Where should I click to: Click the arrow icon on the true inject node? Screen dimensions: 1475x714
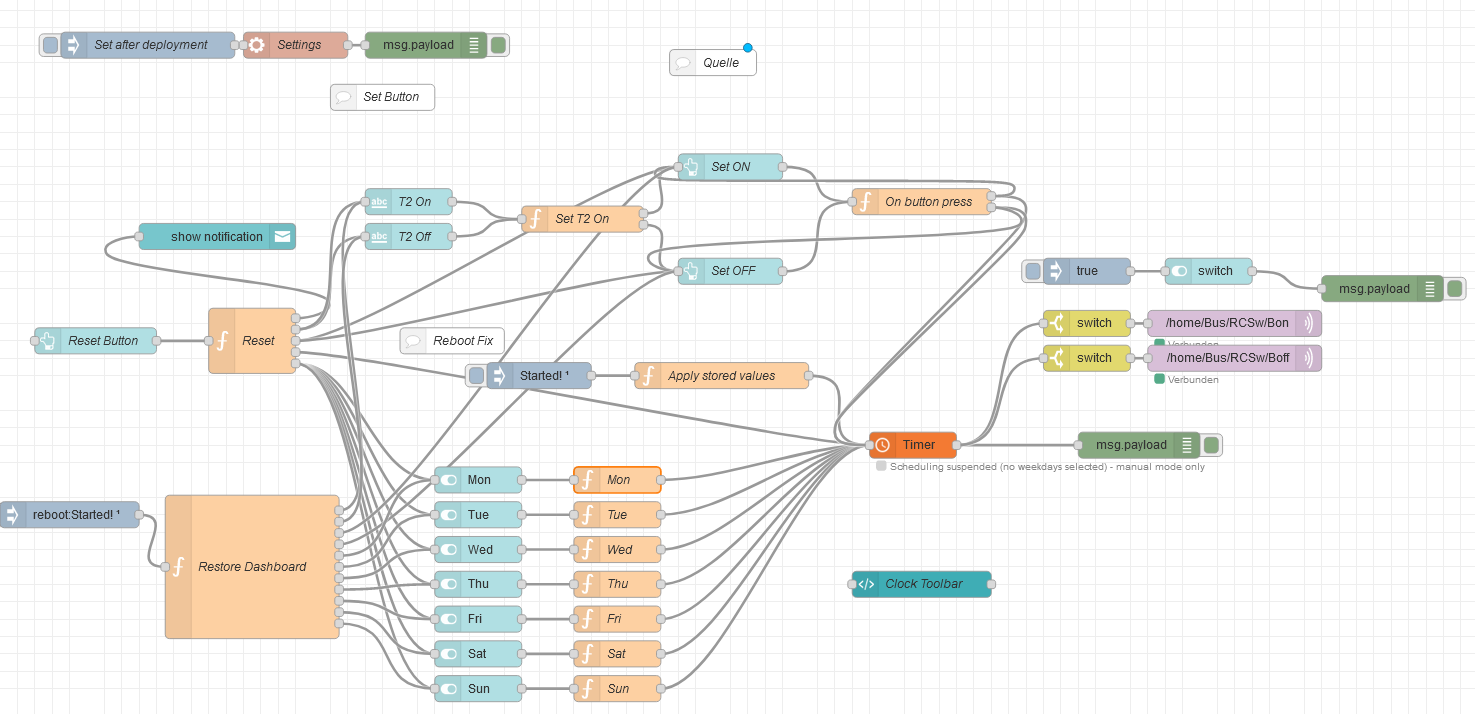pos(1056,271)
